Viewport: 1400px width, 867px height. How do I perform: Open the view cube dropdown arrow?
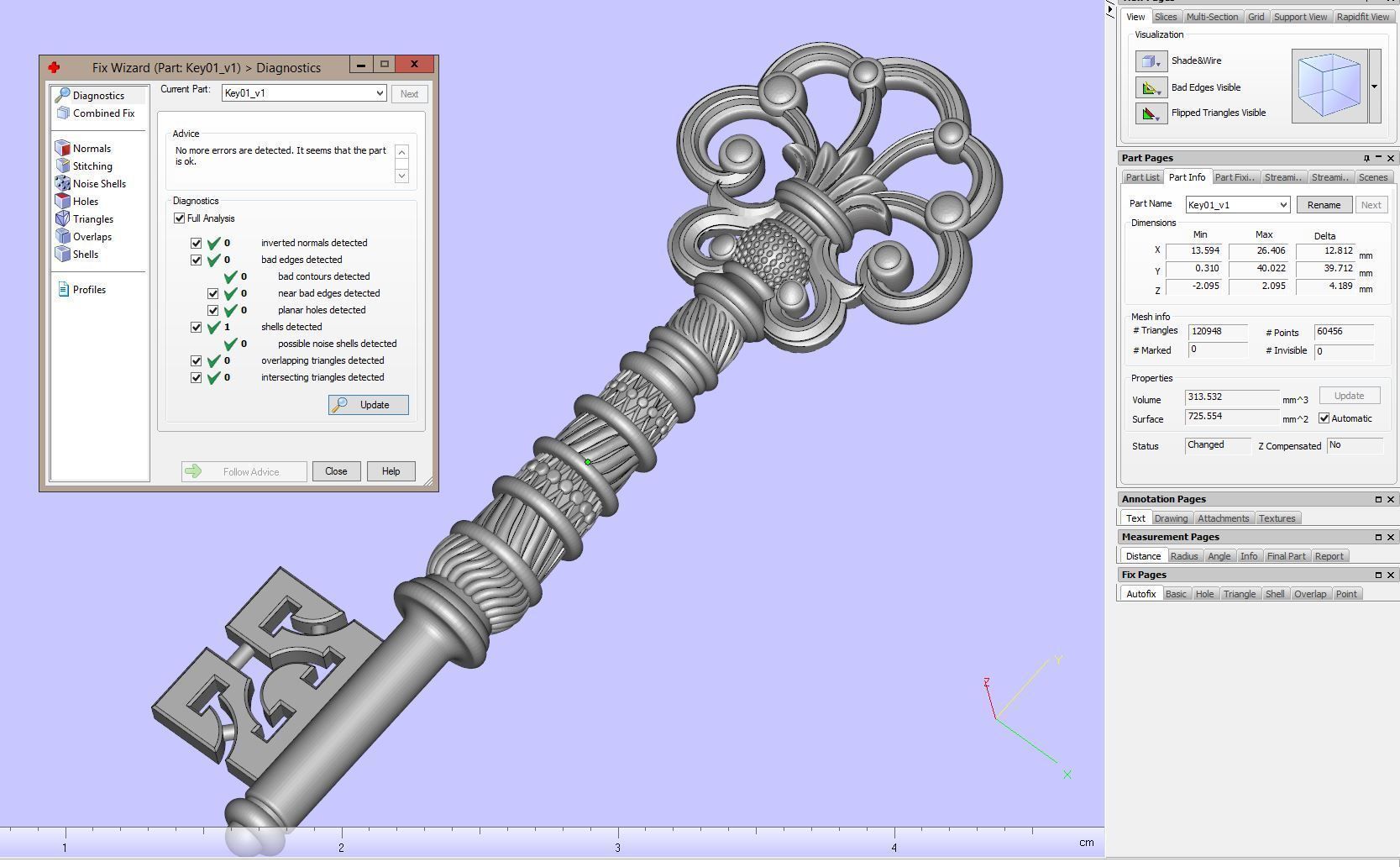[1375, 87]
